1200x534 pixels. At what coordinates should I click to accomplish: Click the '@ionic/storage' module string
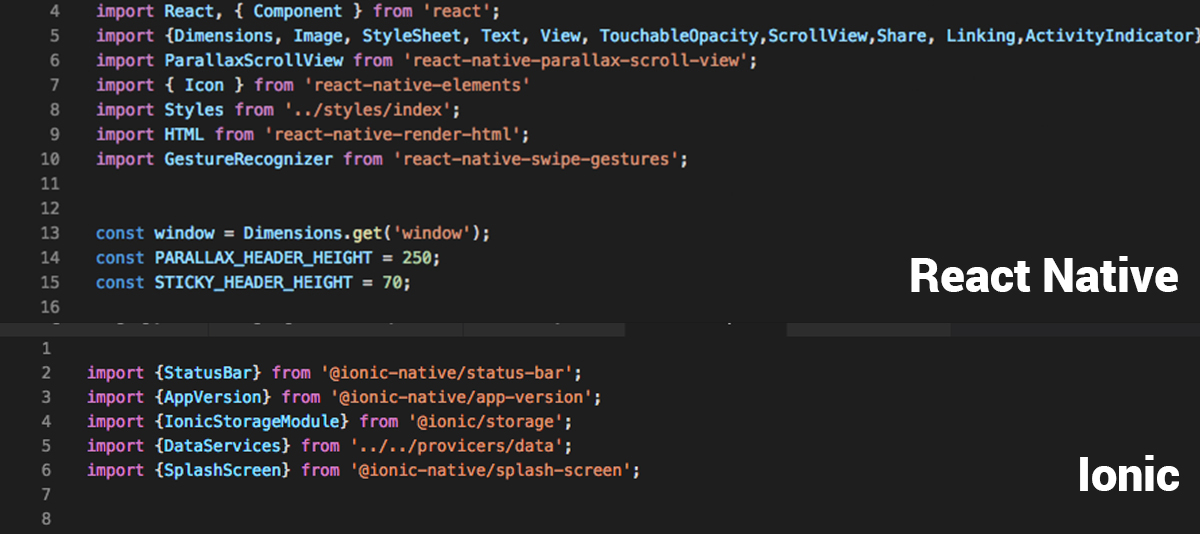click(485, 421)
